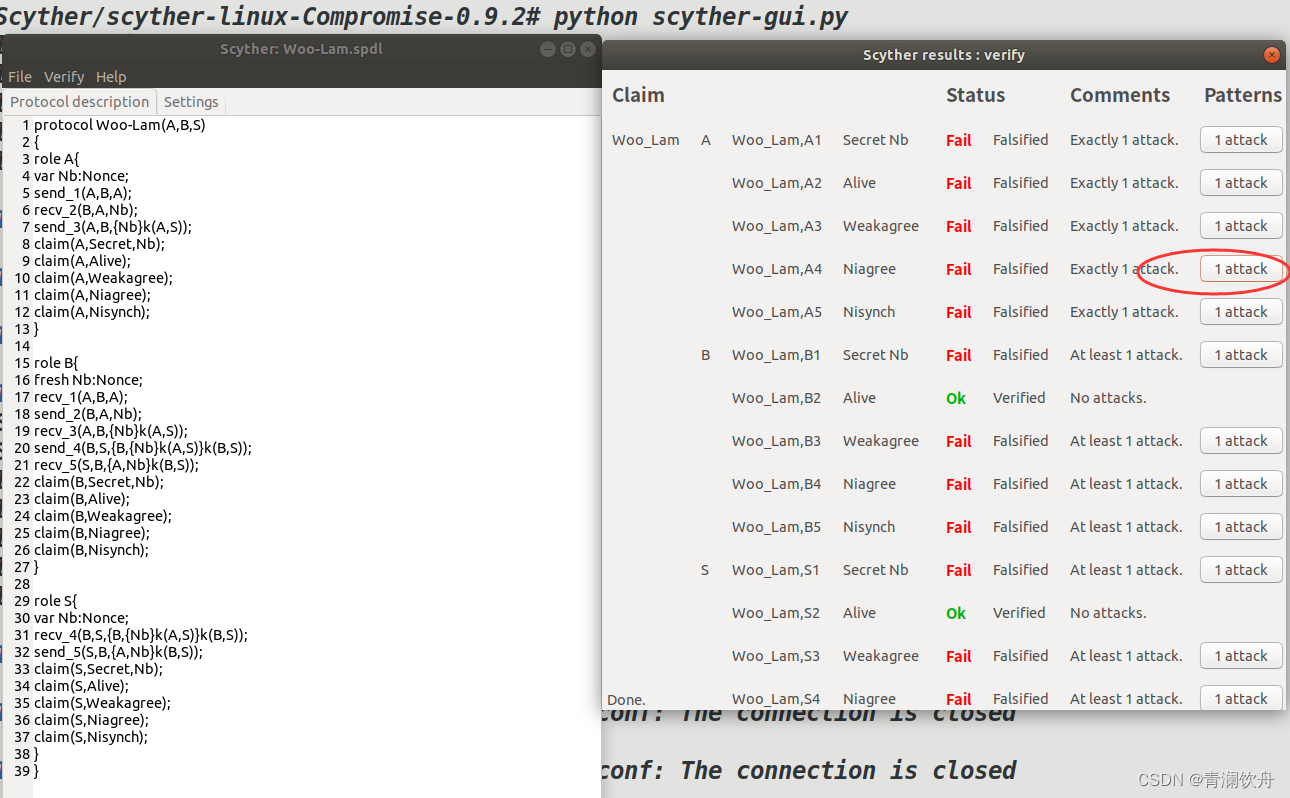Show the attack for Woo_Lam,S3 Weakagree
This screenshot has height=798, width=1290.
pyautogui.click(x=1241, y=656)
